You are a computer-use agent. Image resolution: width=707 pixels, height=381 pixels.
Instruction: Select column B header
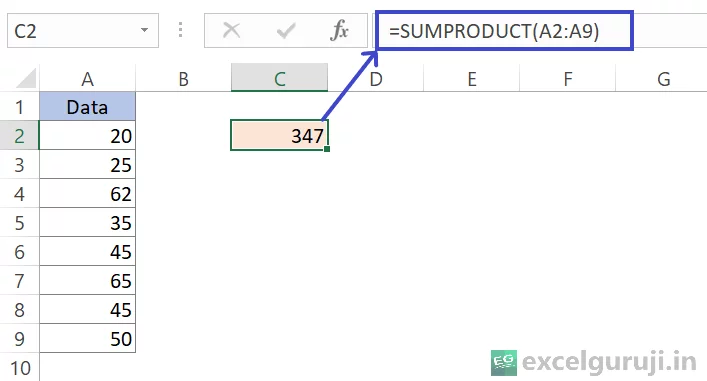(x=183, y=78)
